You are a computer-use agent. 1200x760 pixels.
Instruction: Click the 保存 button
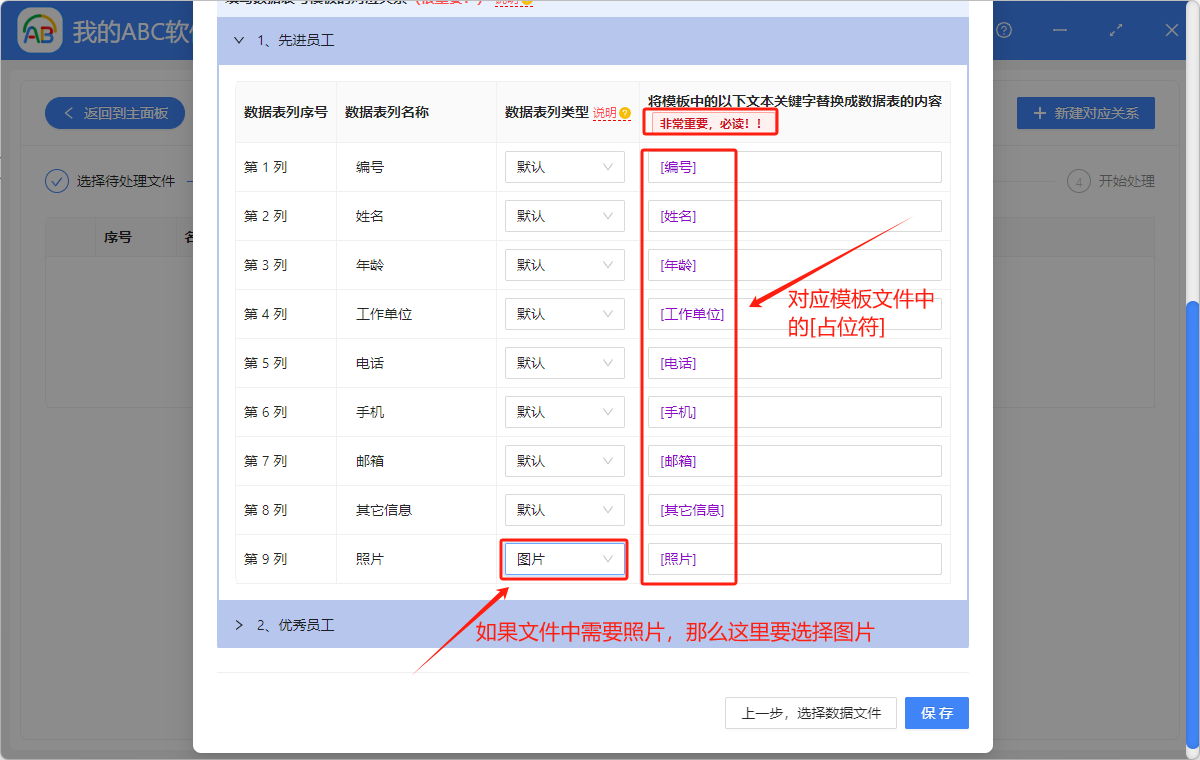coord(936,713)
